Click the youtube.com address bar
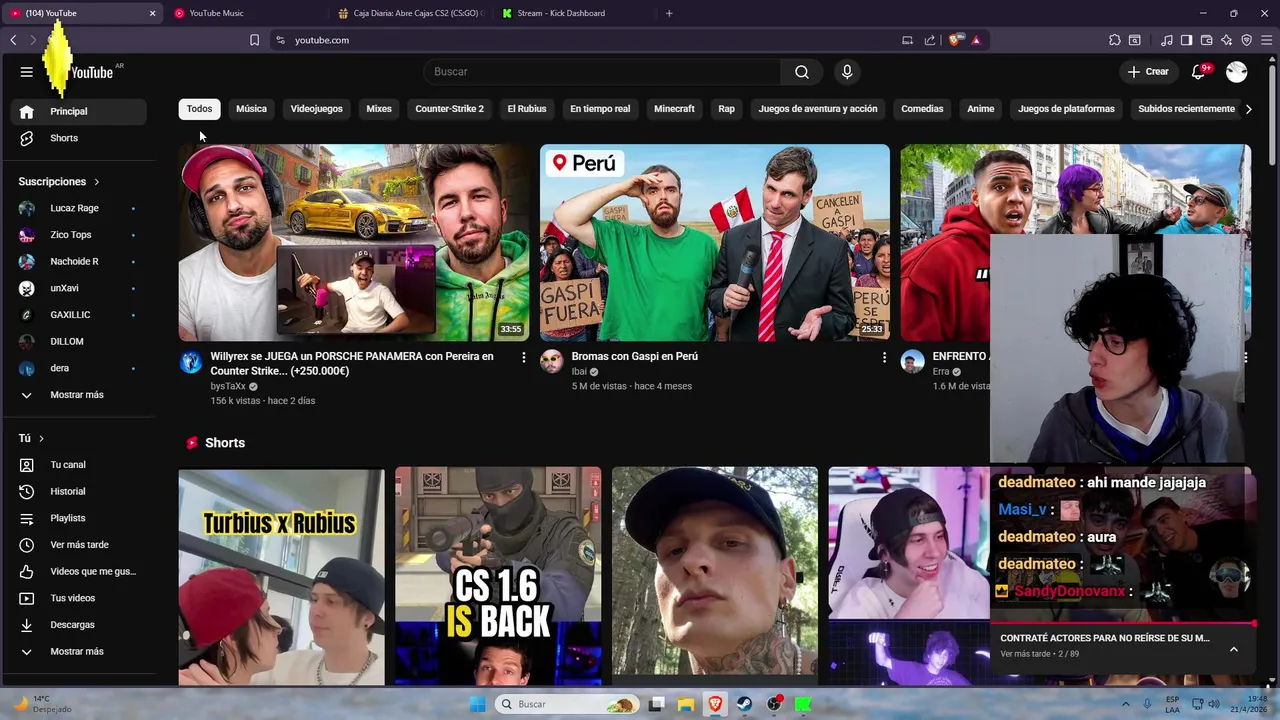The height and width of the screenshot is (720, 1280). click(x=590, y=40)
